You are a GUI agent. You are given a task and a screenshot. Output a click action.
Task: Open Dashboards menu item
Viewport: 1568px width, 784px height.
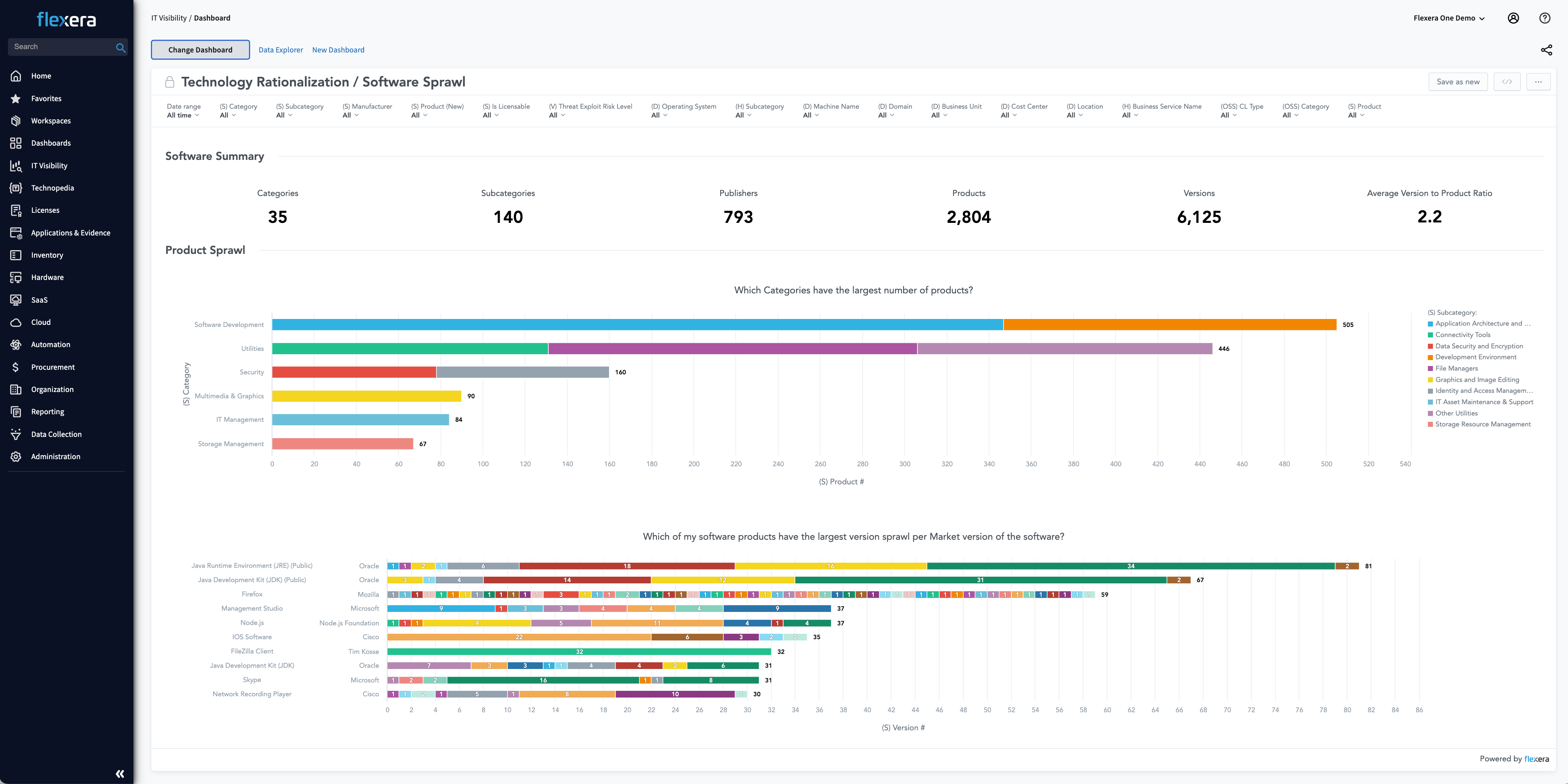[50, 143]
